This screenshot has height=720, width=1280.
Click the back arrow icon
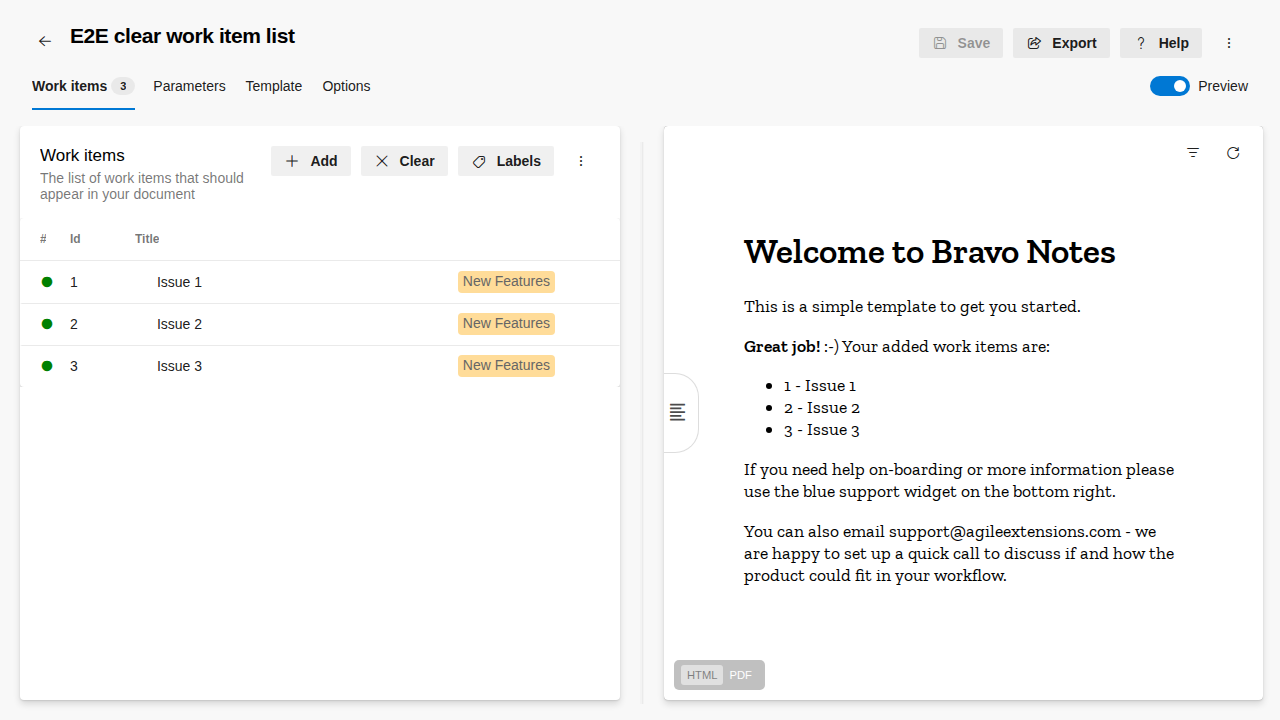[45, 41]
